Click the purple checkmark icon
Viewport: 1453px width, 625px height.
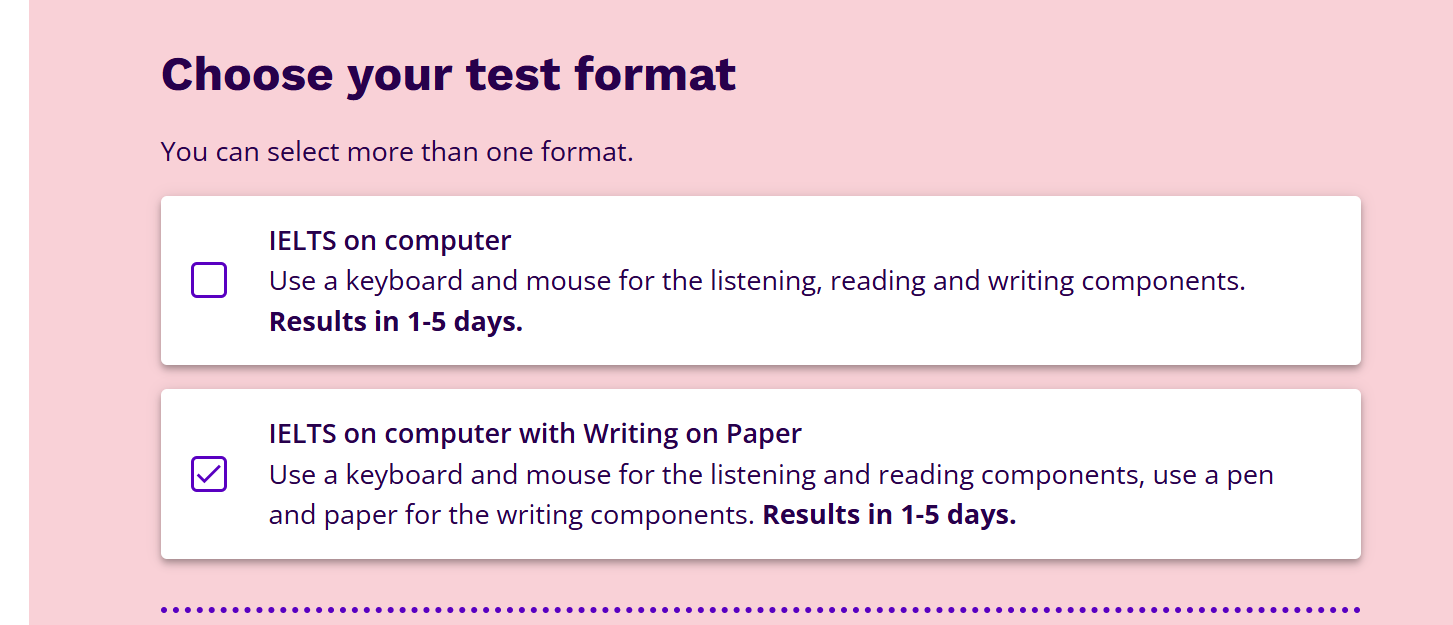click(x=209, y=472)
